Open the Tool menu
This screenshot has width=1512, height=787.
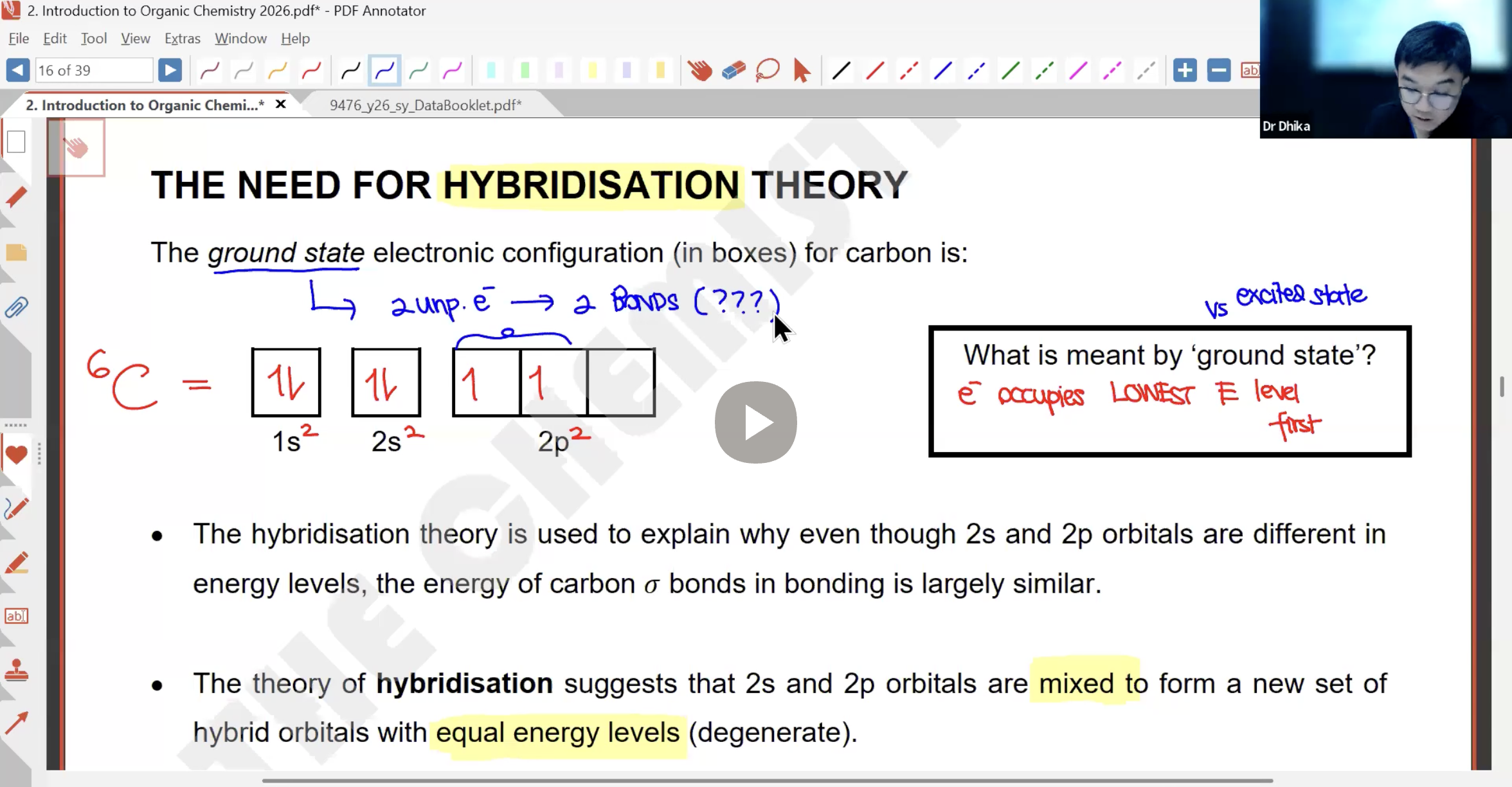pos(94,39)
